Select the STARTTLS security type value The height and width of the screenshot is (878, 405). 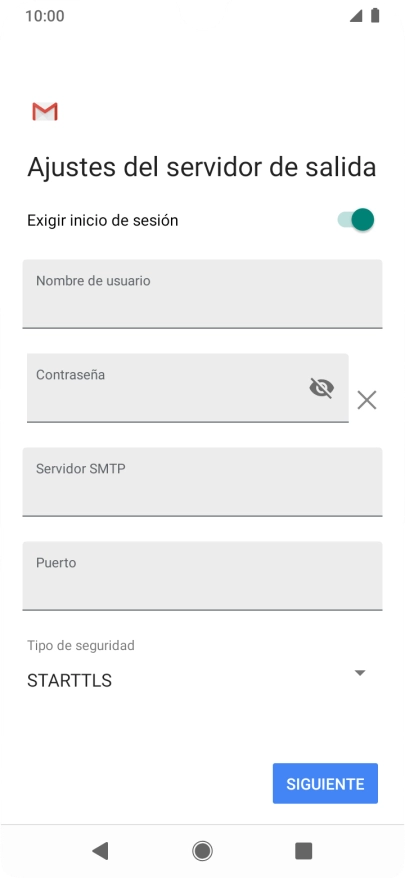[x=69, y=681]
